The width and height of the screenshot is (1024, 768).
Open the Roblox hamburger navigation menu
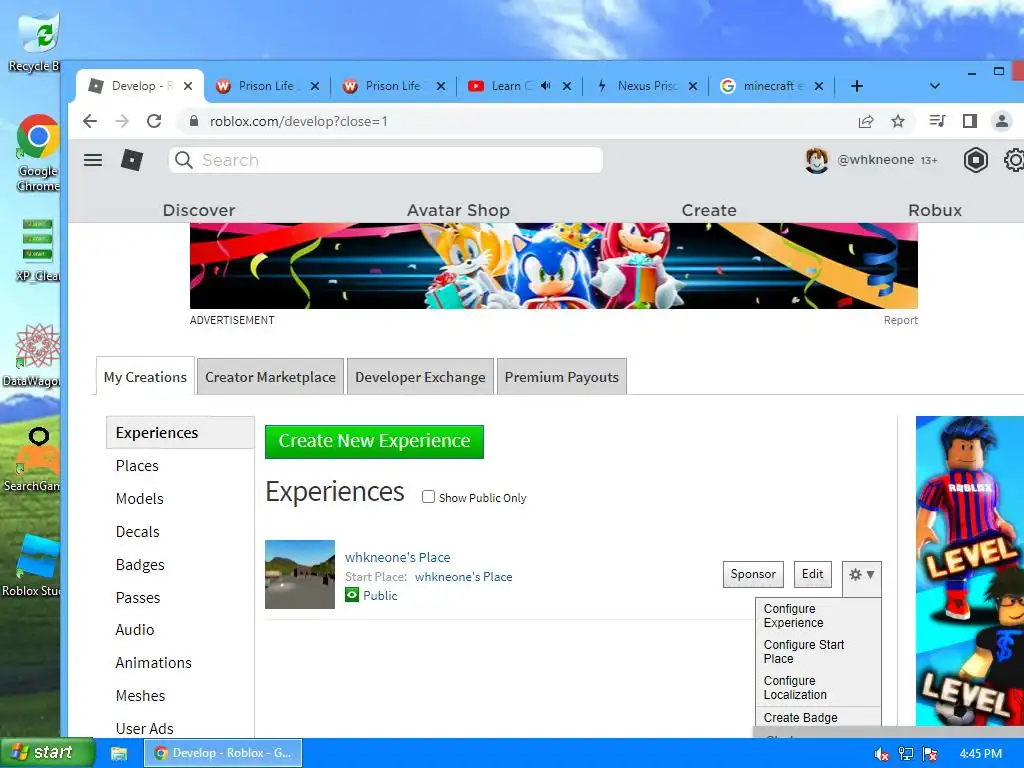93,160
